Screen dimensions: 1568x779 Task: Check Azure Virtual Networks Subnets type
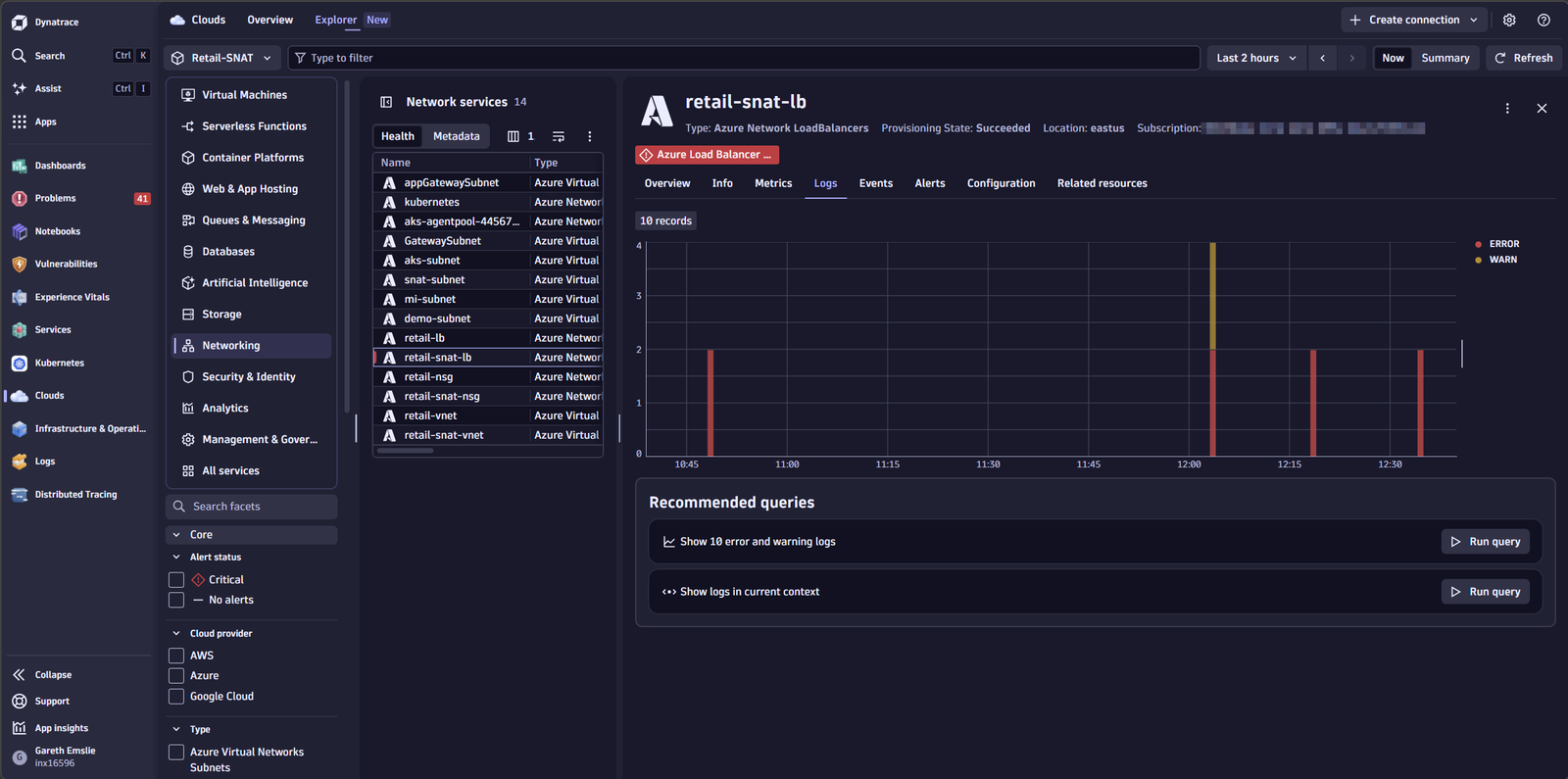click(x=176, y=753)
